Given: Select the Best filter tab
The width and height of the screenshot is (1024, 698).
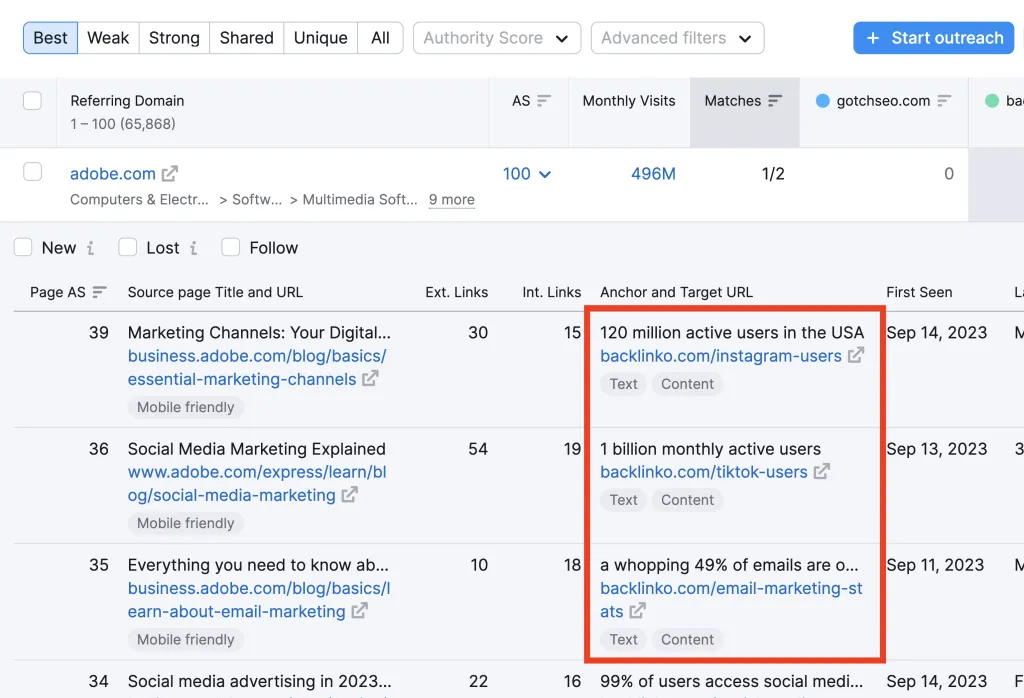Looking at the screenshot, I should coord(50,38).
